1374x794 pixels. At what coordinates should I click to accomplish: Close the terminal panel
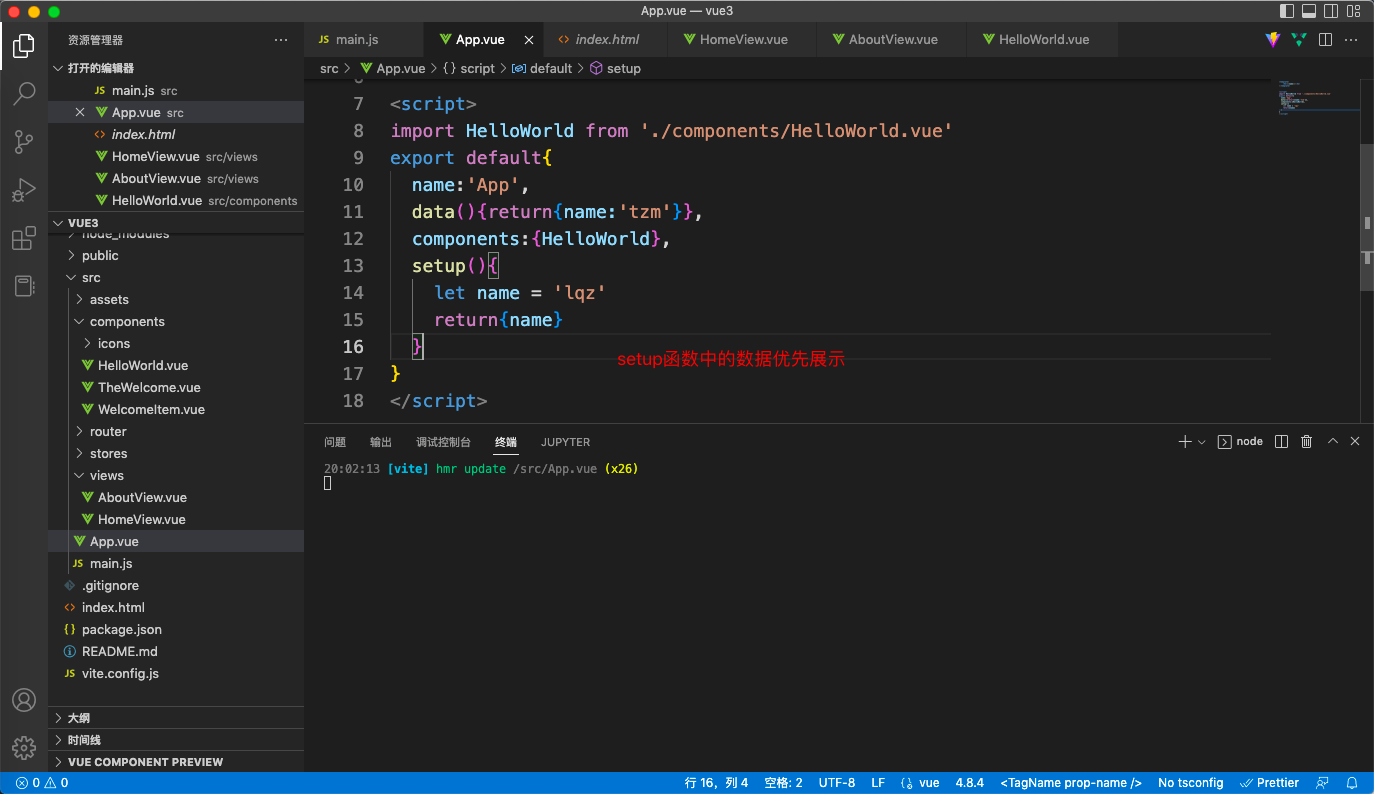tap(1355, 441)
